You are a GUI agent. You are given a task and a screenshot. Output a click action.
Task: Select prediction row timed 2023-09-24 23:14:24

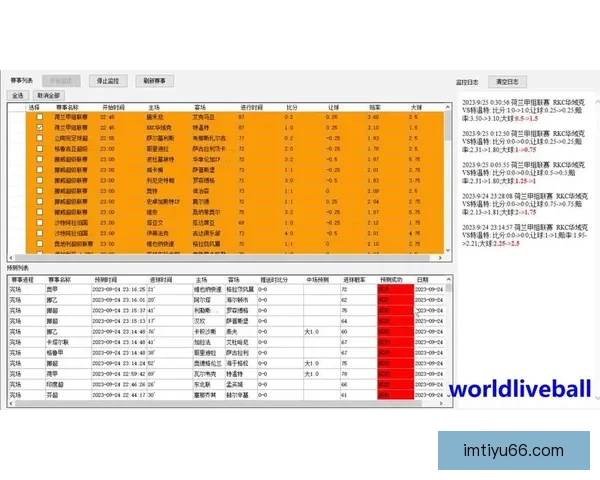pos(226,363)
